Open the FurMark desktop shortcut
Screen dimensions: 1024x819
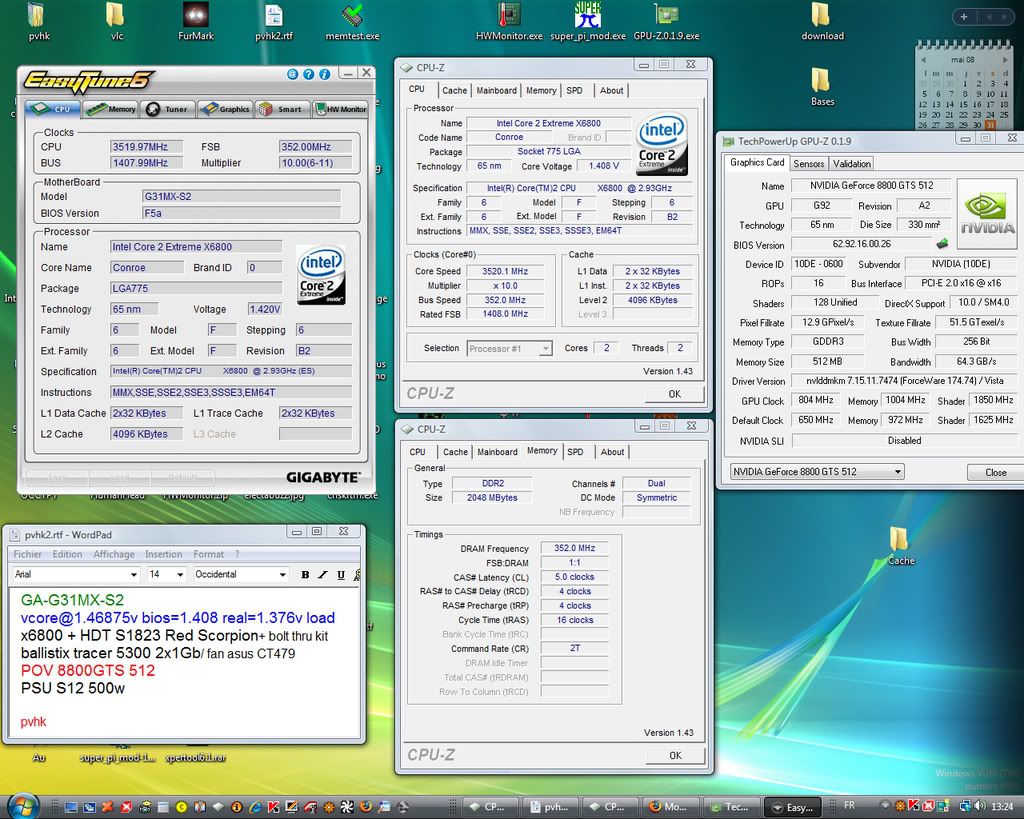pos(196,16)
